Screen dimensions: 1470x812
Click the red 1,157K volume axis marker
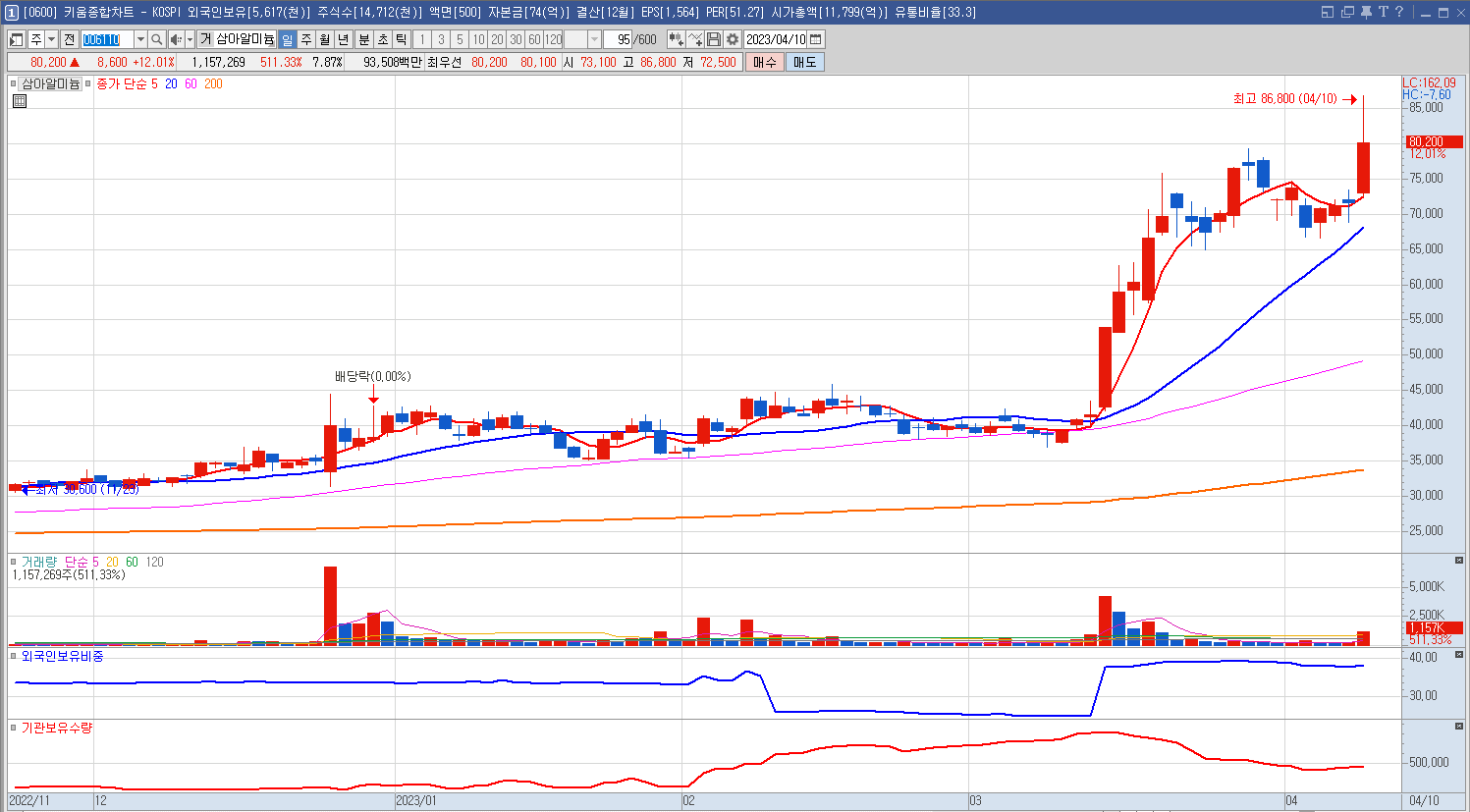1433,627
